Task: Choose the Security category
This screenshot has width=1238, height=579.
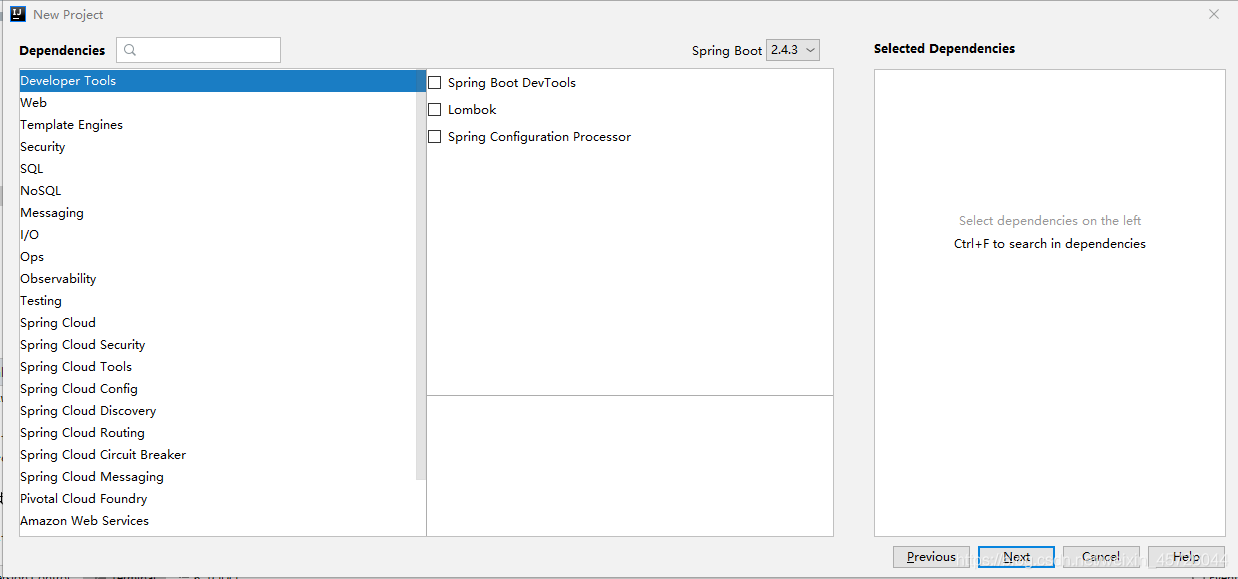Action: (x=218, y=147)
